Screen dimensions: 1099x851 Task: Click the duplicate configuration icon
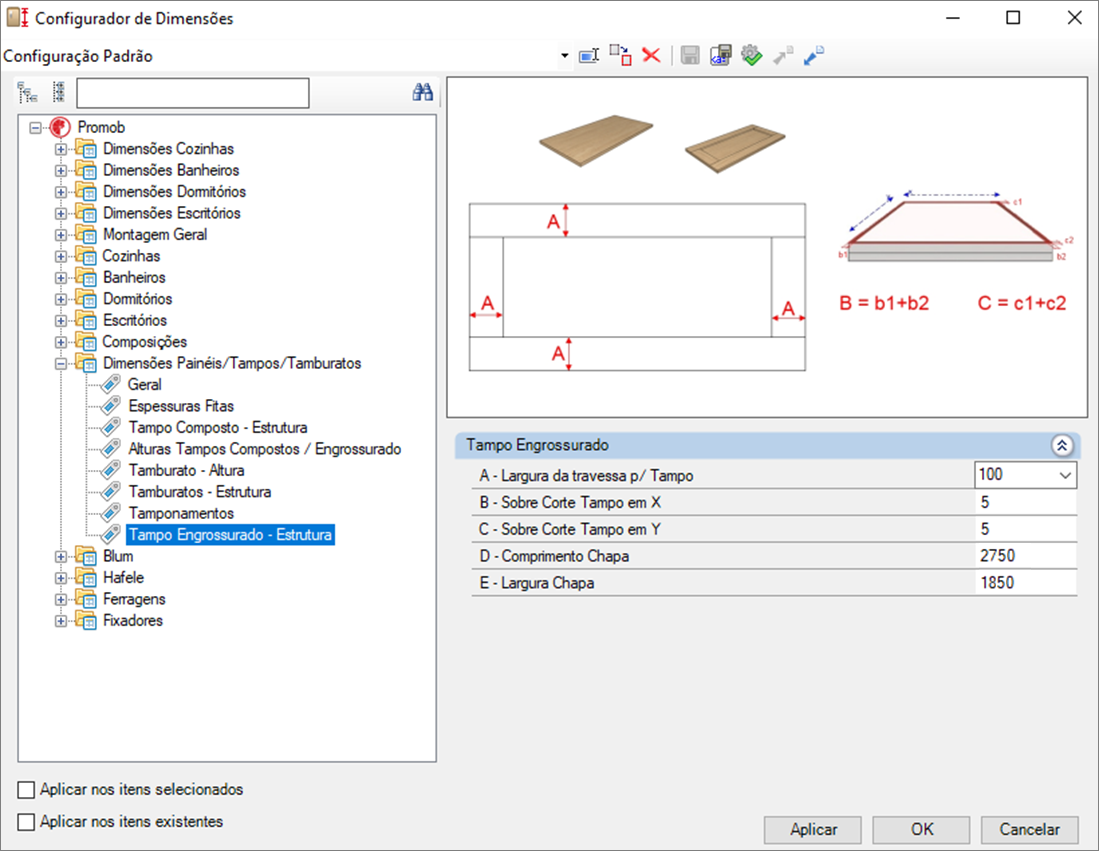coord(620,56)
